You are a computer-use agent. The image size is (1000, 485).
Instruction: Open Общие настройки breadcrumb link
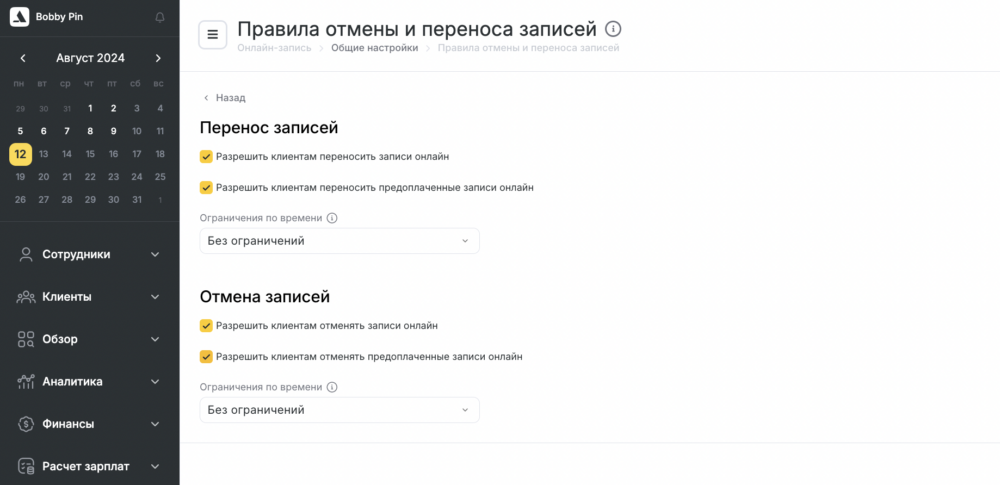pyautogui.click(x=374, y=48)
